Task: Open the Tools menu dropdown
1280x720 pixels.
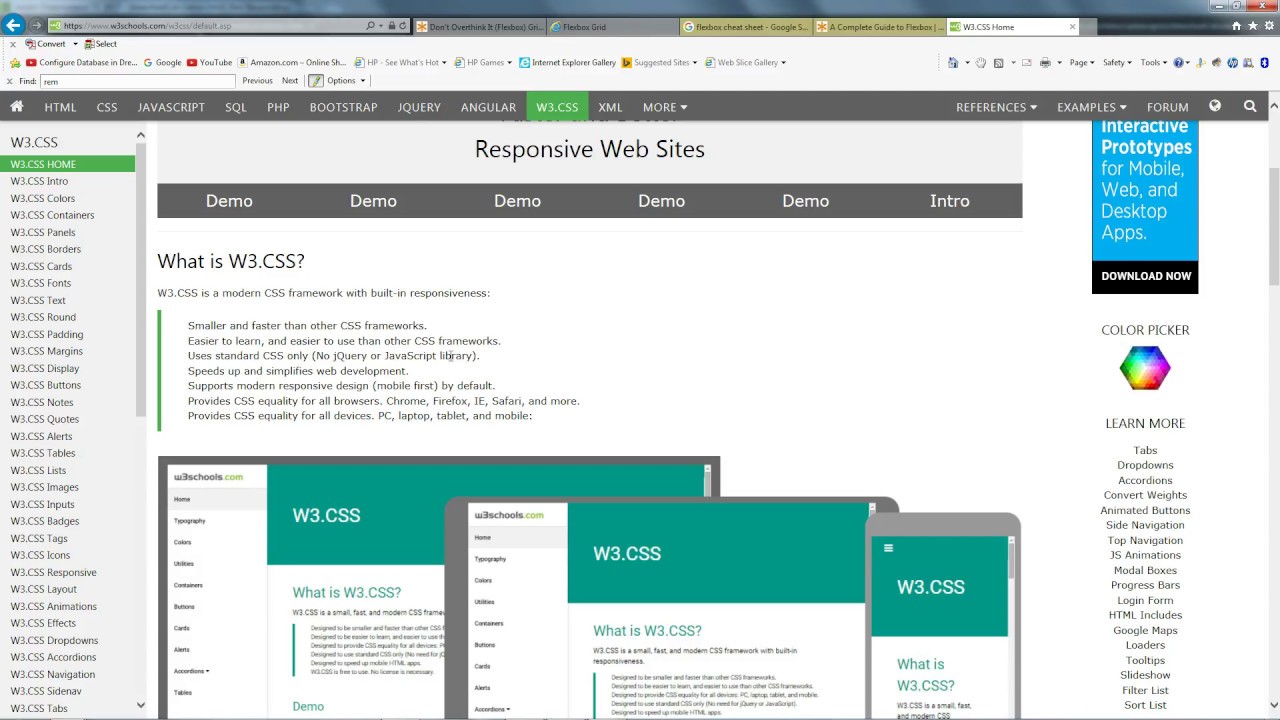Action: (x=1153, y=62)
